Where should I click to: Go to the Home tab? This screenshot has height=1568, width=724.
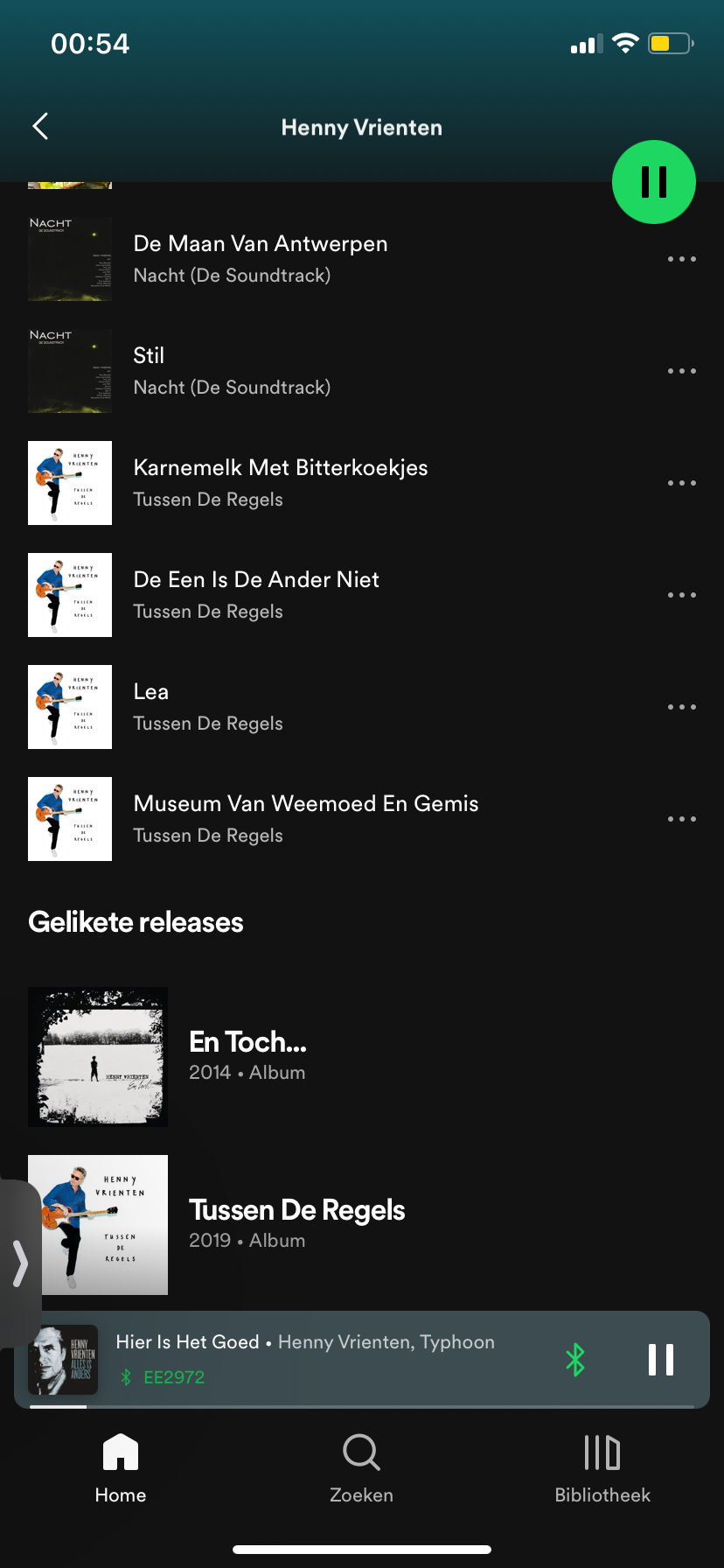[x=121, y=1468]
